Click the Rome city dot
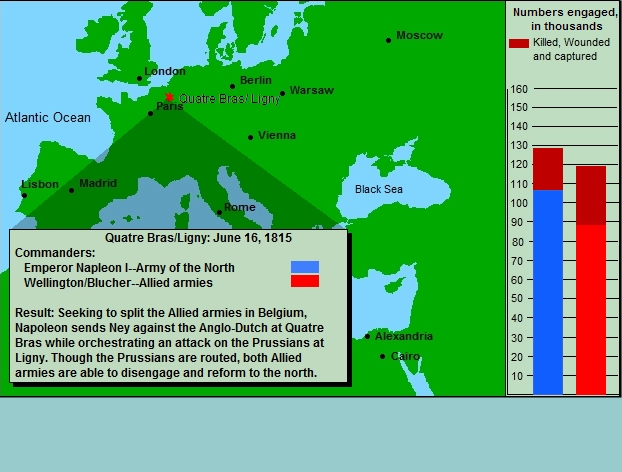Screen dimensions: 622x472 [219, 213]
